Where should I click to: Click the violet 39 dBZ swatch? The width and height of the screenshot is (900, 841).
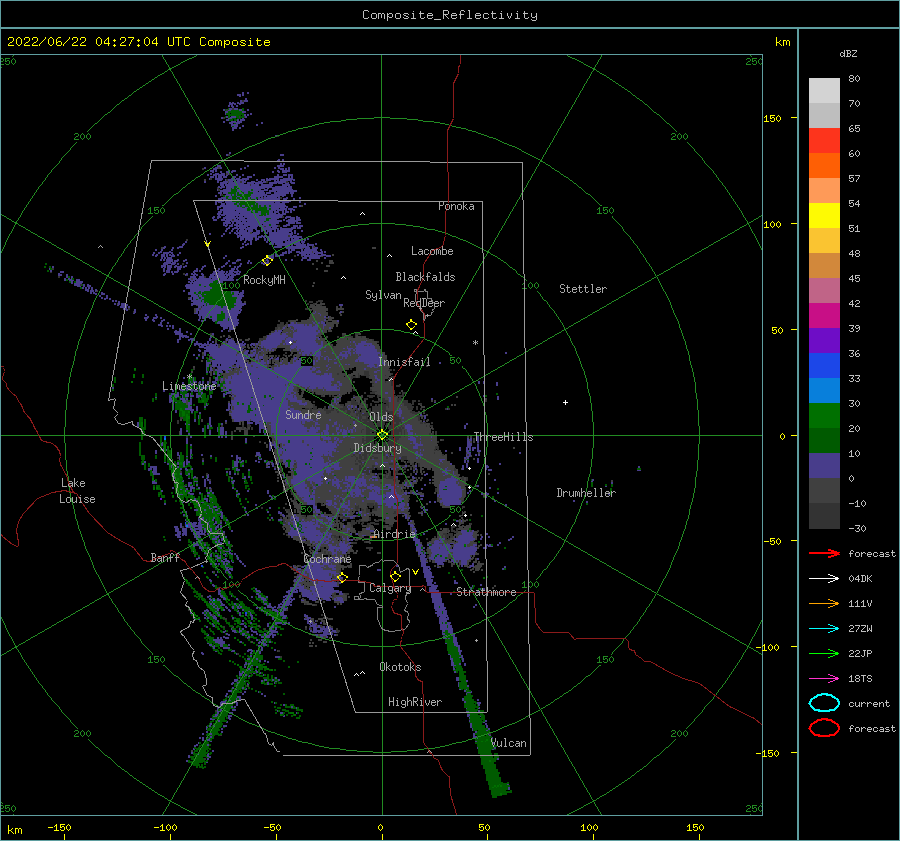[824, 340]
